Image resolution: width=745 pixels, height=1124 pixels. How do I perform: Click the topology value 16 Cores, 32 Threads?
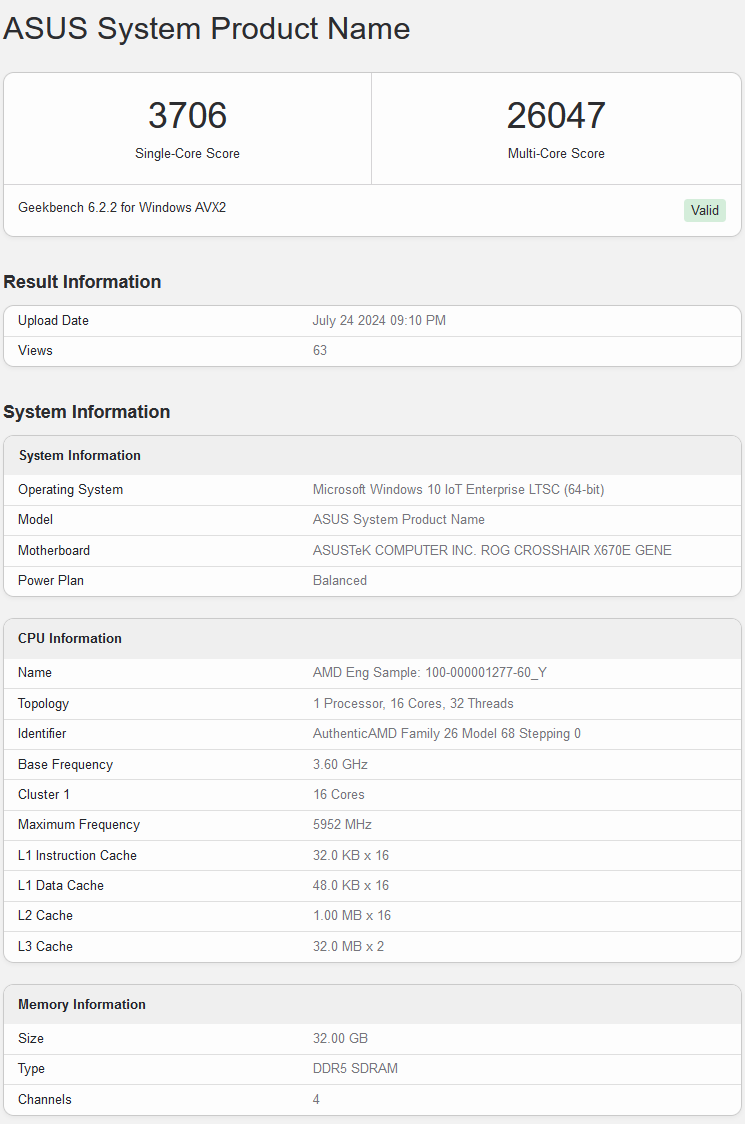(413, 703)
